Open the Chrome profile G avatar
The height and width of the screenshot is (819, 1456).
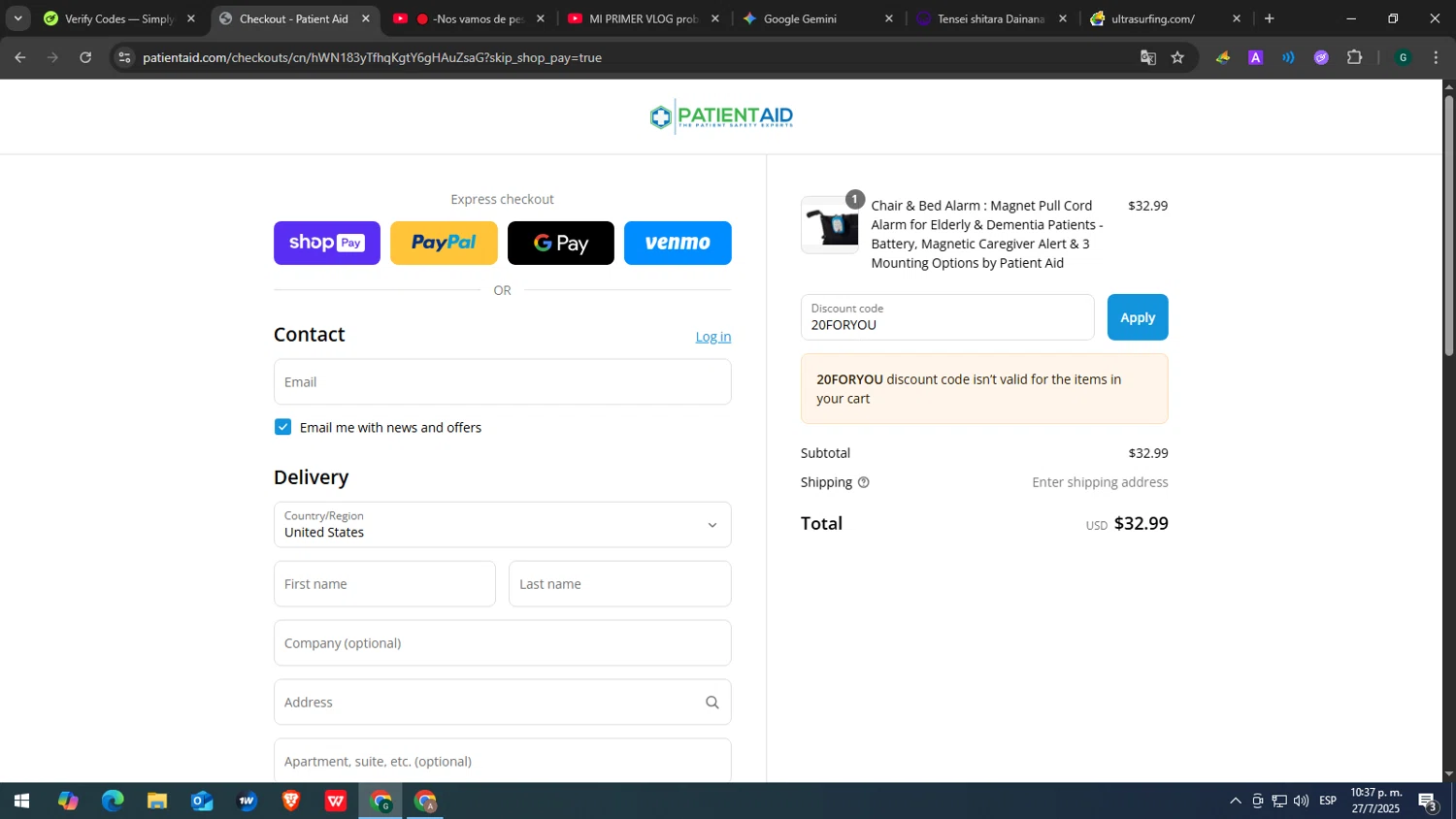(1403, 57)
